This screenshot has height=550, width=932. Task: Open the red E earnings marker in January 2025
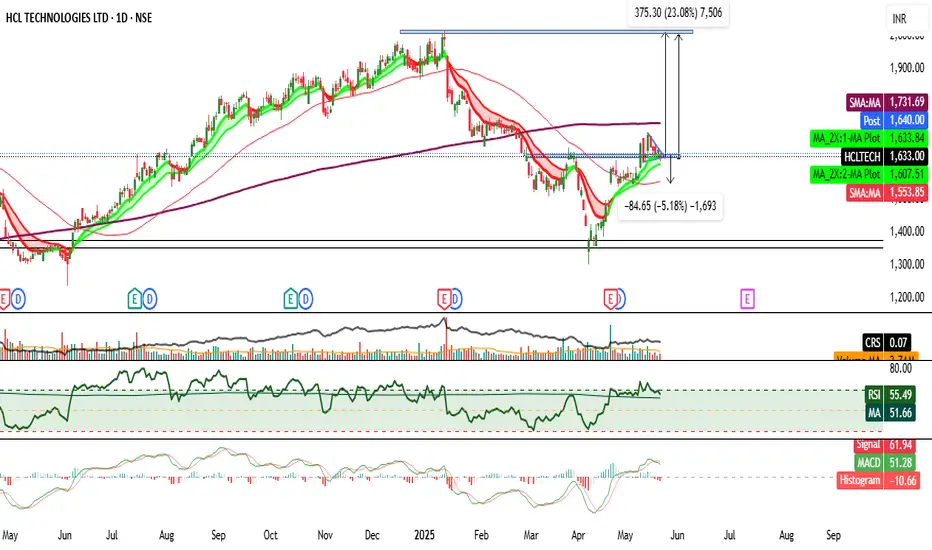coord(444,299)
